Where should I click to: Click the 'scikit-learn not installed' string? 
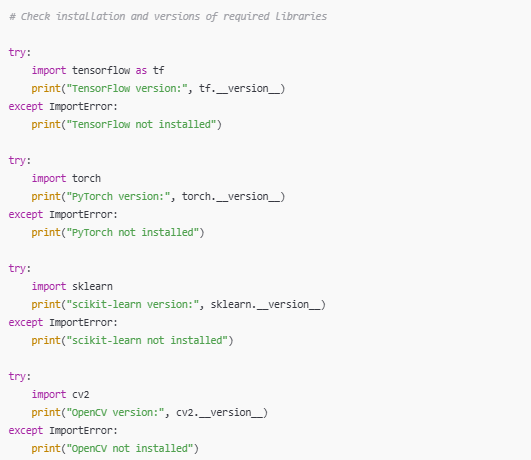(147, 340)
